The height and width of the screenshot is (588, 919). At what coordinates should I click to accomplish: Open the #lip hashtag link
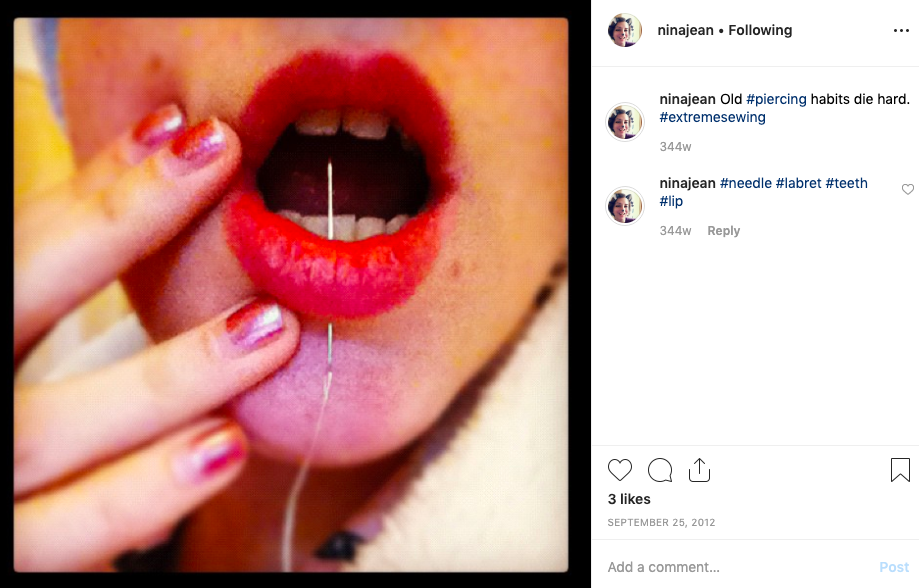[671, 201]
